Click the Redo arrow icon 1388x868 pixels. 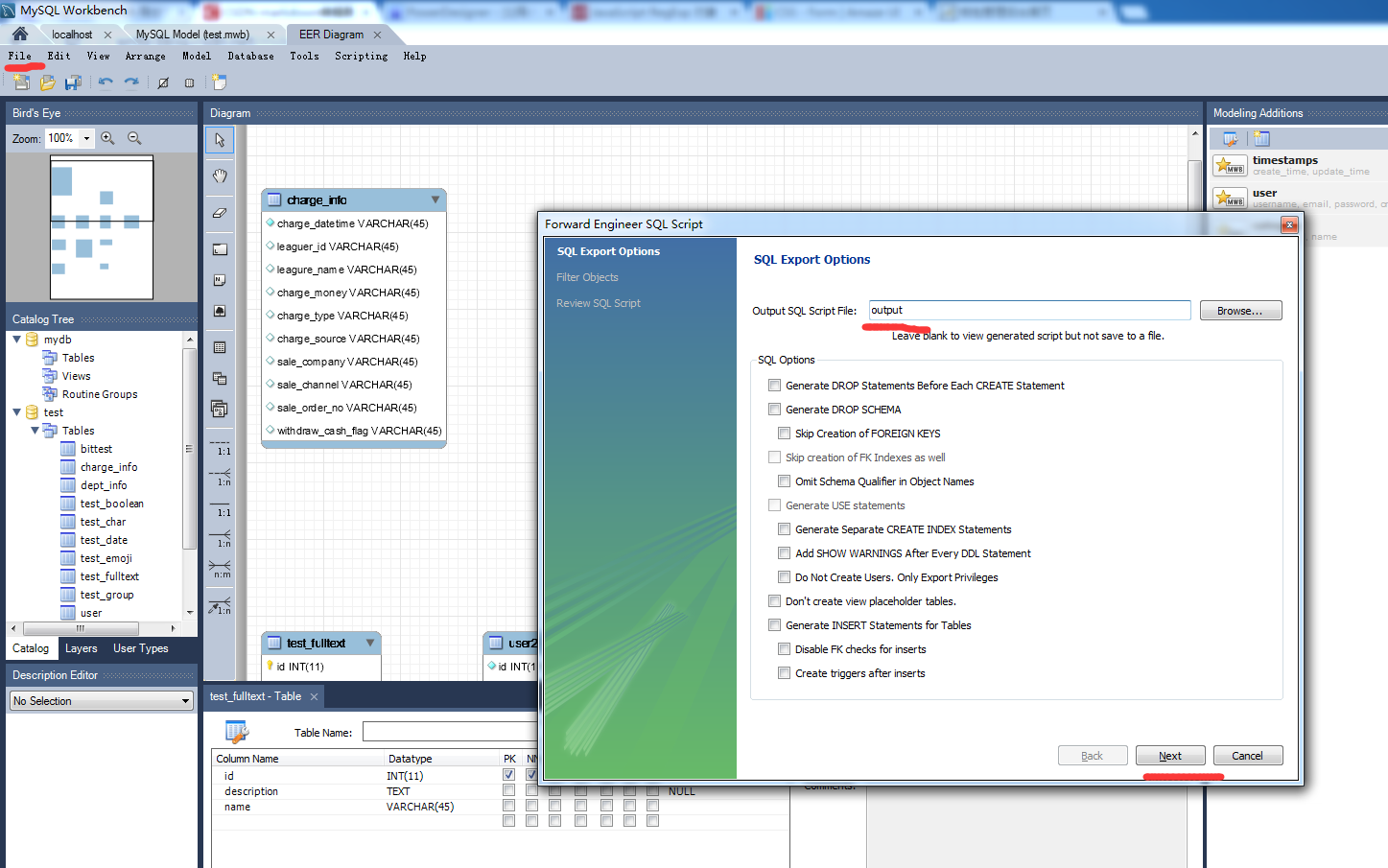tap(131, 82)
